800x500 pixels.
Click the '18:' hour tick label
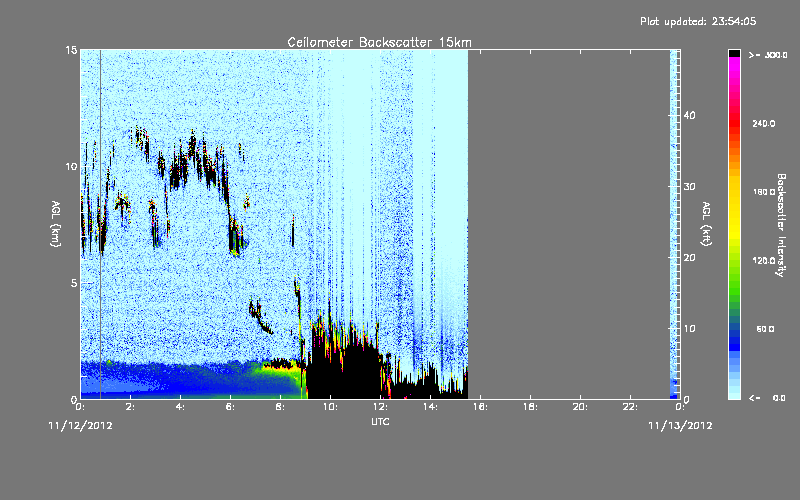coord(531,407)
